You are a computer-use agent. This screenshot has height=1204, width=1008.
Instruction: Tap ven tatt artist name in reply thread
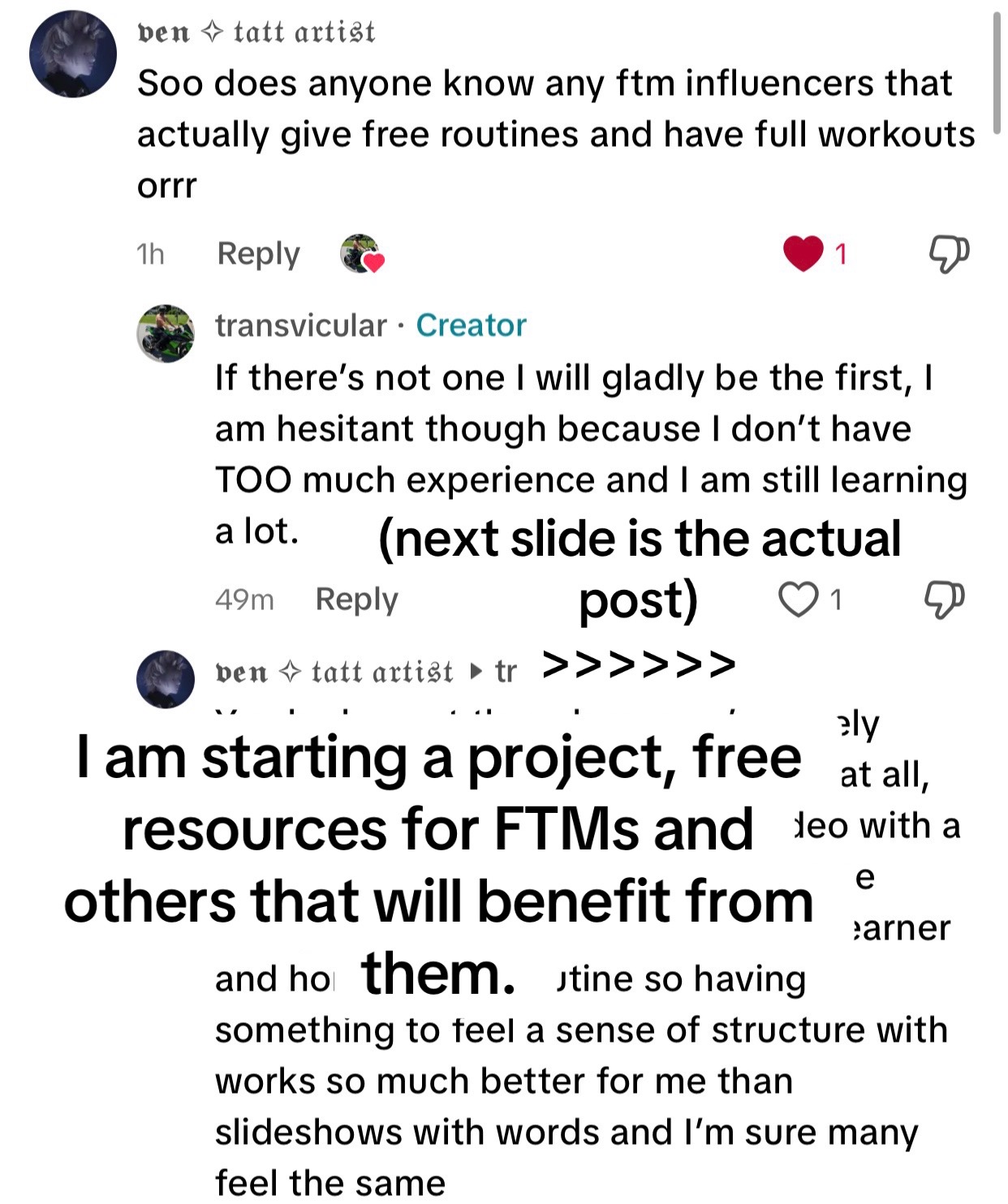334,672
